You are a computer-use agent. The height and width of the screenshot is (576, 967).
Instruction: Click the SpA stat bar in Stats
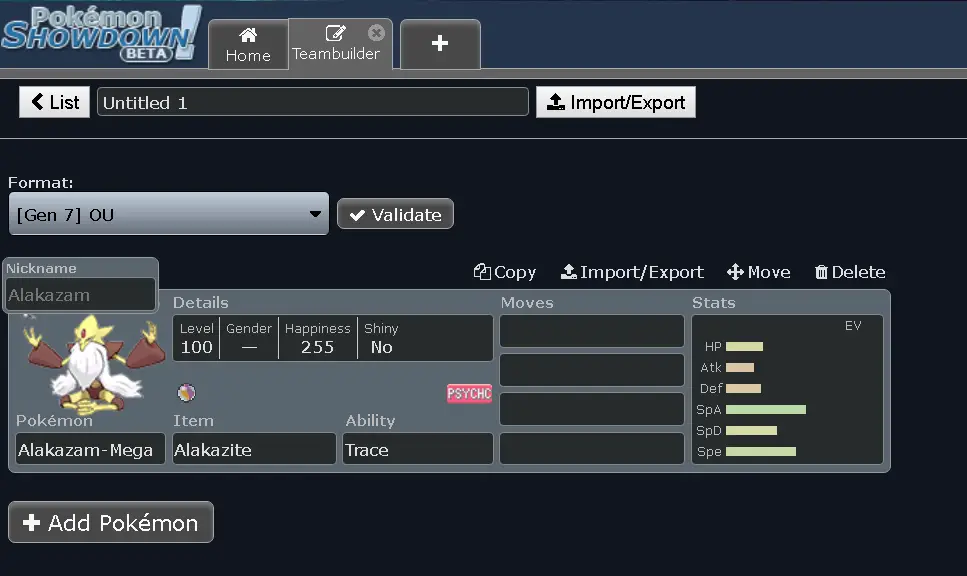(765, 409)
